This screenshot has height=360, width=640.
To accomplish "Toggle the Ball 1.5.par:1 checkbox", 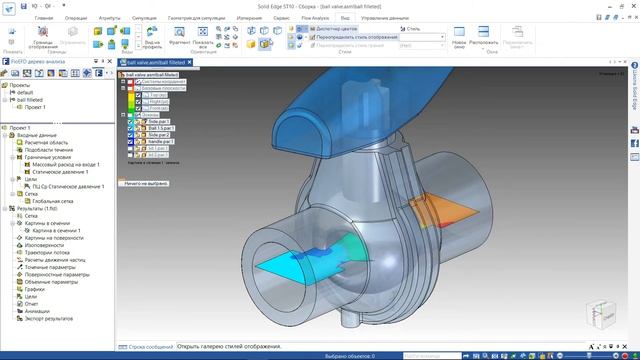I will 130,128.
